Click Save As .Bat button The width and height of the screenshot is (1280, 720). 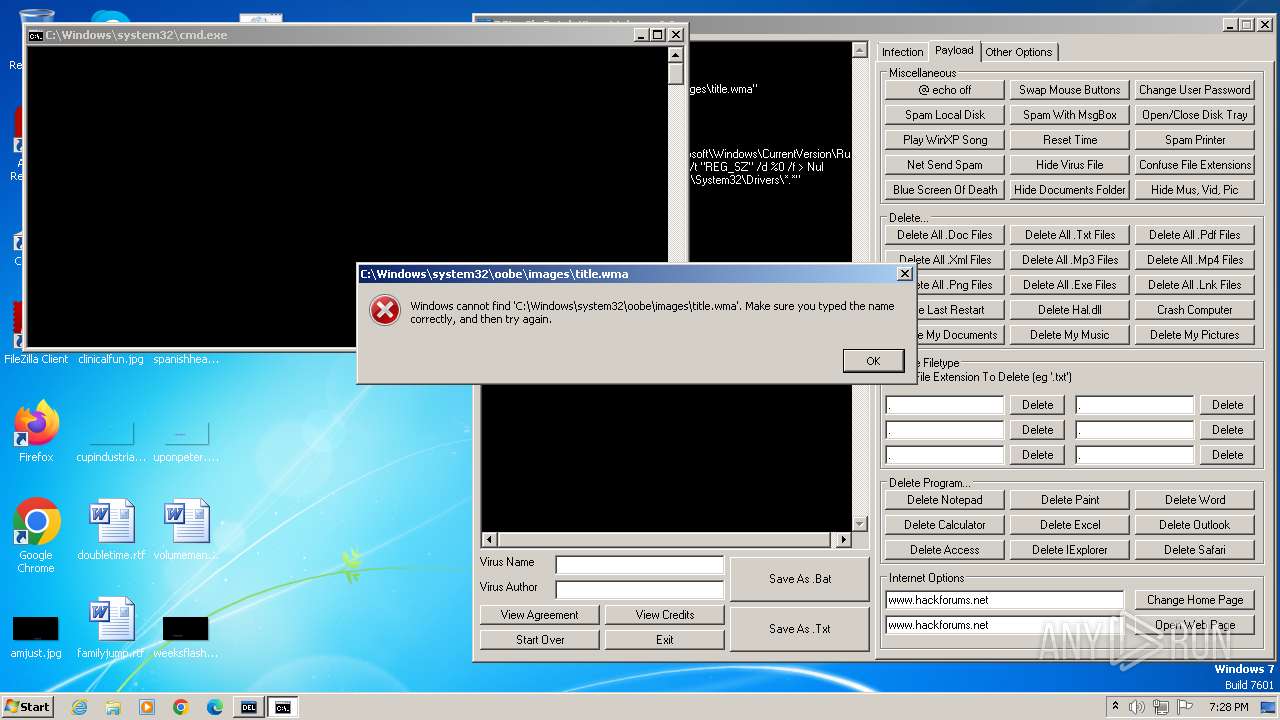tap(800, 579)
